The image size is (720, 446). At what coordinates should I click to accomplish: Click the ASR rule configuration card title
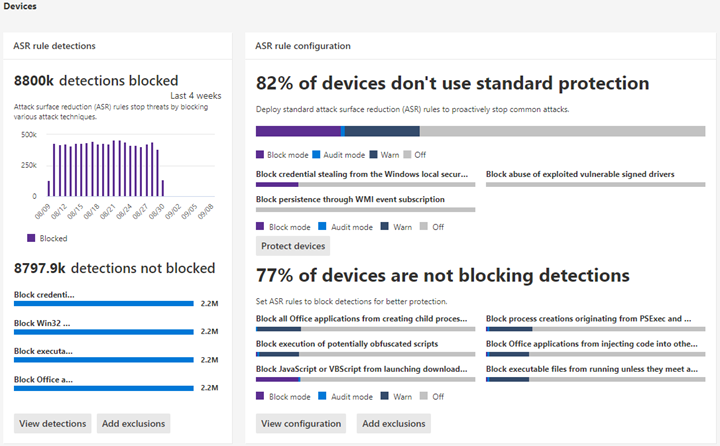tap(302, 46)
